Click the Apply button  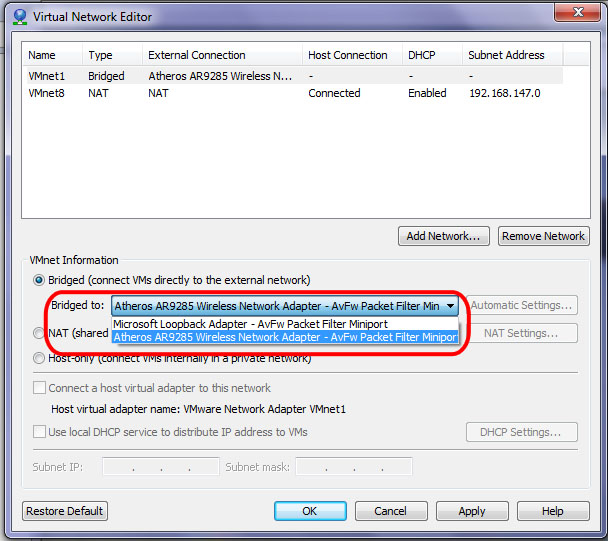coord(471,511)
